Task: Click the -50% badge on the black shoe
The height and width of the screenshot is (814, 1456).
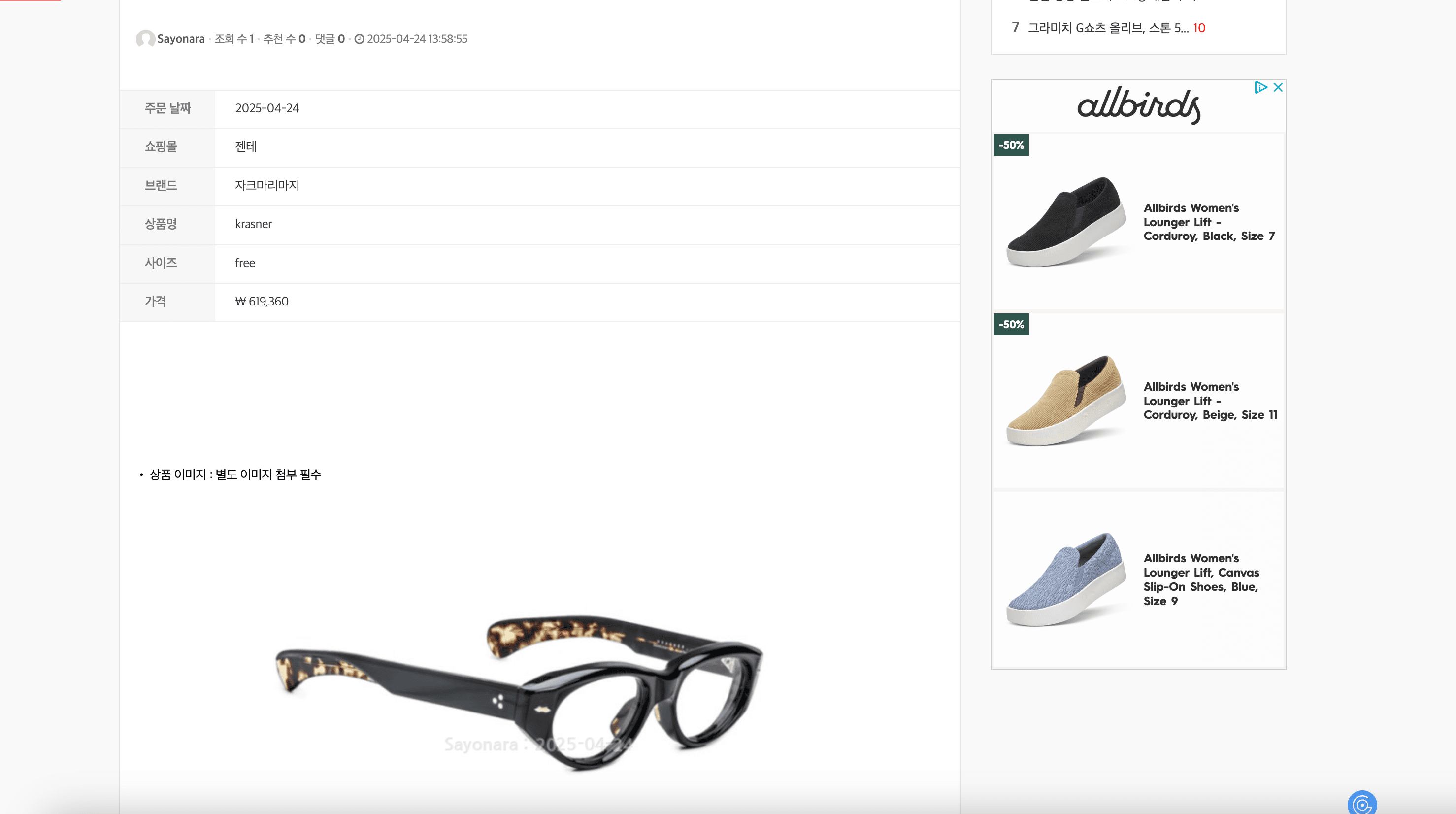Action: click(x=1011, y=145)
